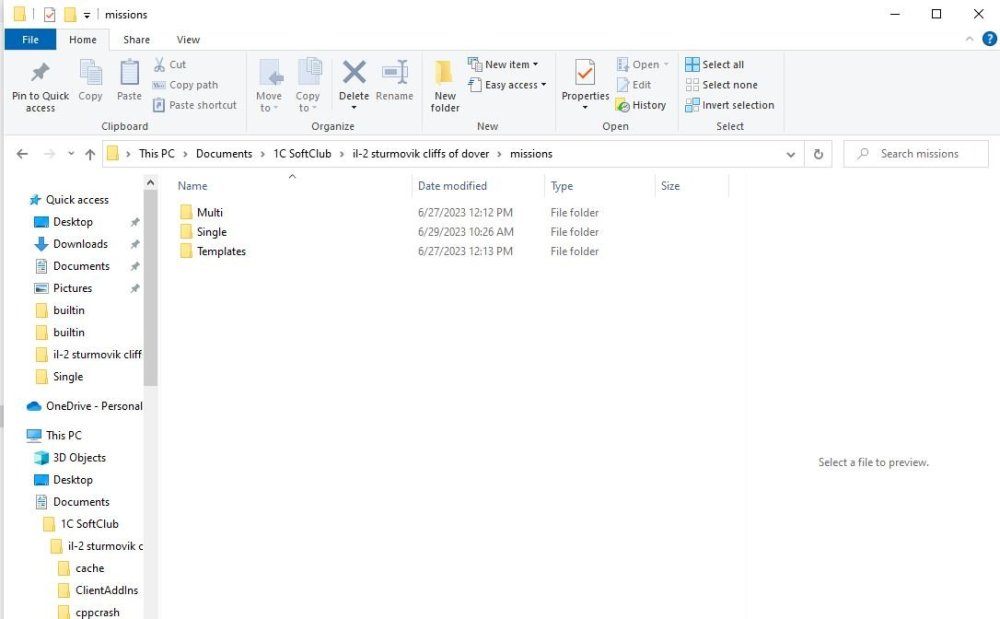Switch to the View ribbon tab
Viewport: 1000px width, 619px height.
[188, 40]
